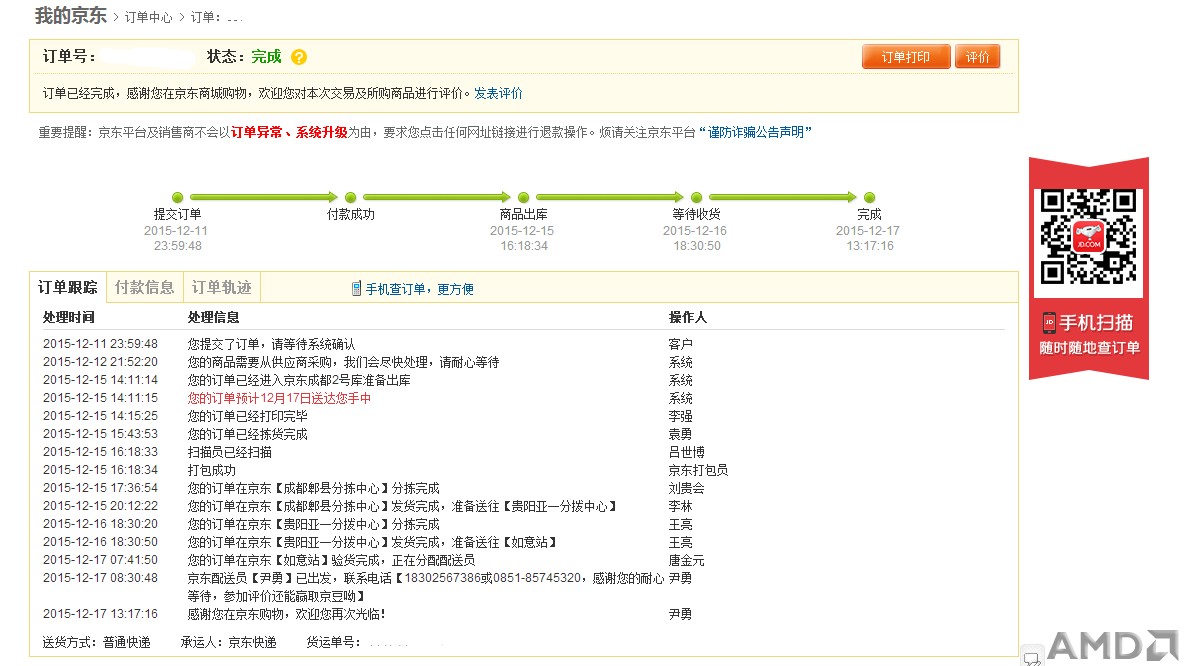1184x666 pixels.
Task: Click the 扫描员已经扫描 row text
Action: pyautogui.click(x=230, y=452)
